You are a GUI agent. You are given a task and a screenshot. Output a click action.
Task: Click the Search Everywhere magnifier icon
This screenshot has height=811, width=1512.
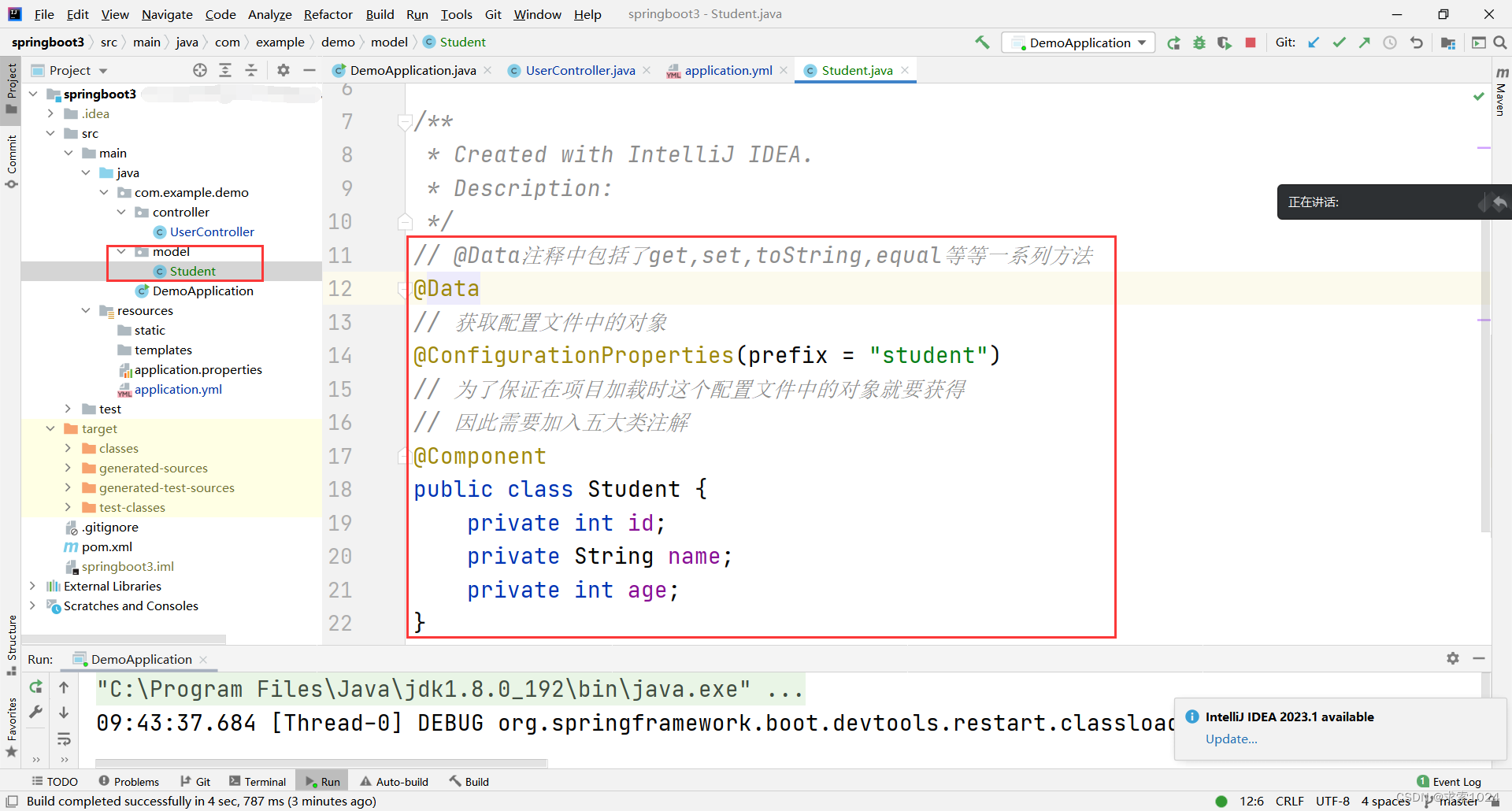click(x=1500, y=43)
